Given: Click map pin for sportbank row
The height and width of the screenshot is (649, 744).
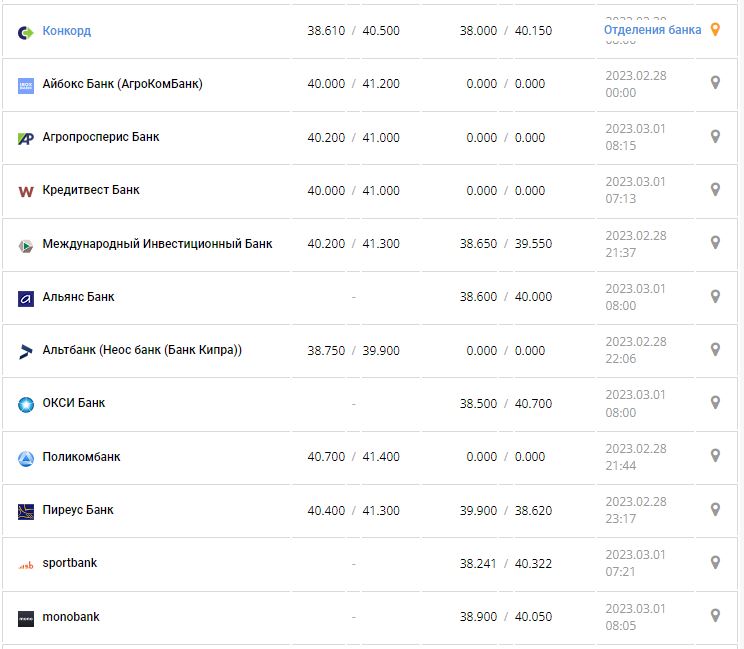Looking at the screenshot, I should click(x=715, y=563).
